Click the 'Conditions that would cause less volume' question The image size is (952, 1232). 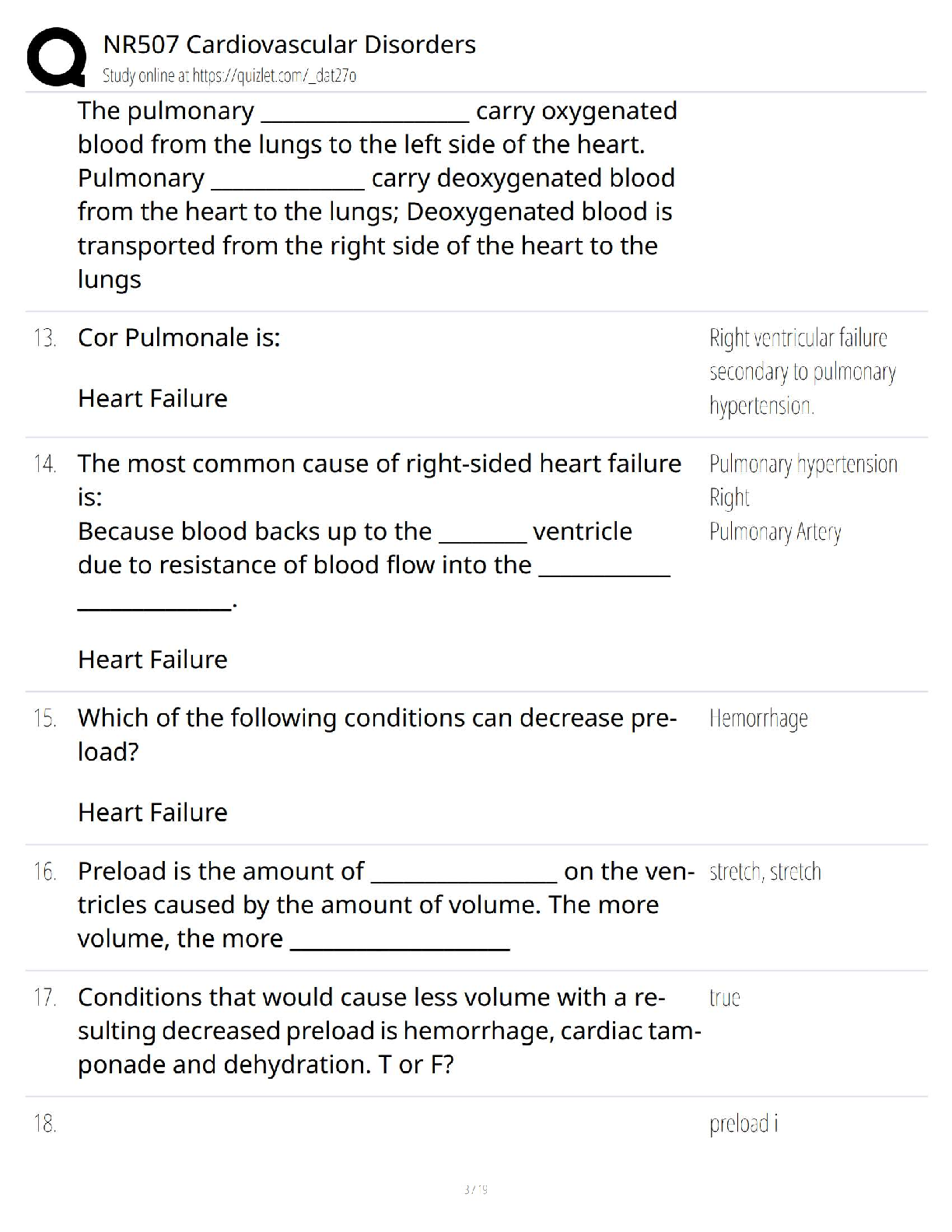pos(371,997)
